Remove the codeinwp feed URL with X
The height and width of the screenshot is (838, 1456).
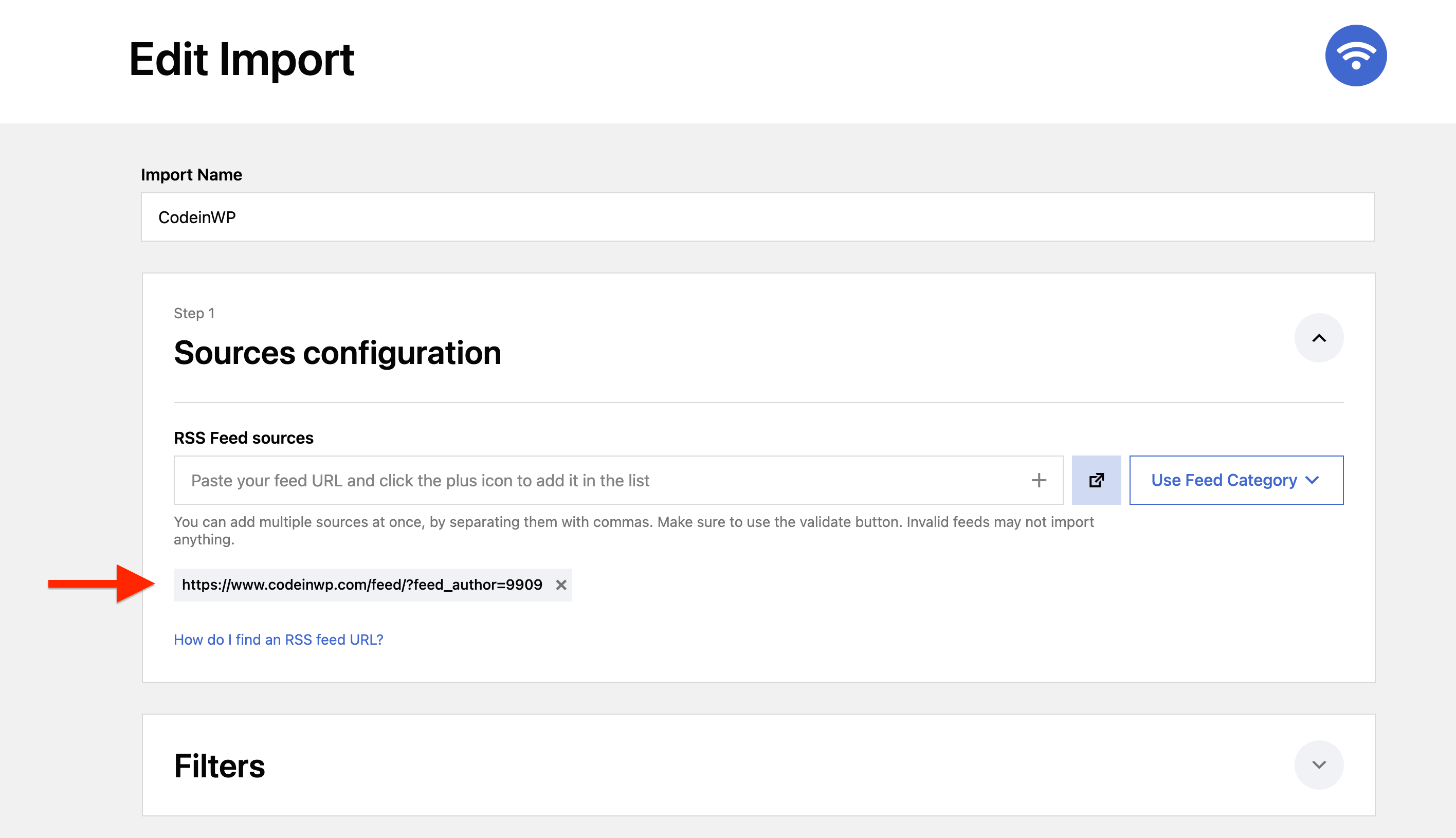pyautogui.click(x=560, y=585)
